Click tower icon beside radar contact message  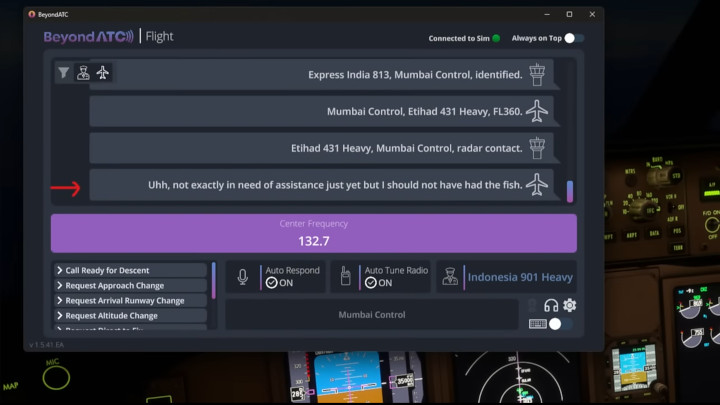pos(537,148)
